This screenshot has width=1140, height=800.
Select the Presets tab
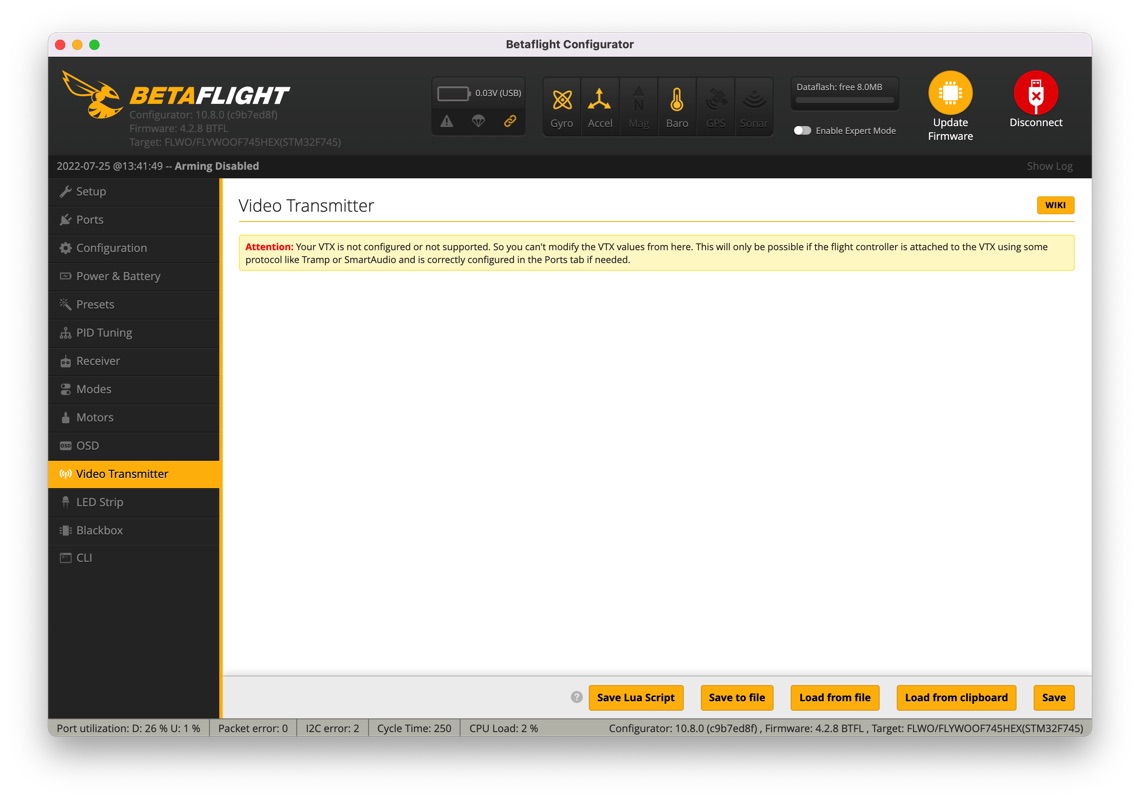[x=134, y=305]
